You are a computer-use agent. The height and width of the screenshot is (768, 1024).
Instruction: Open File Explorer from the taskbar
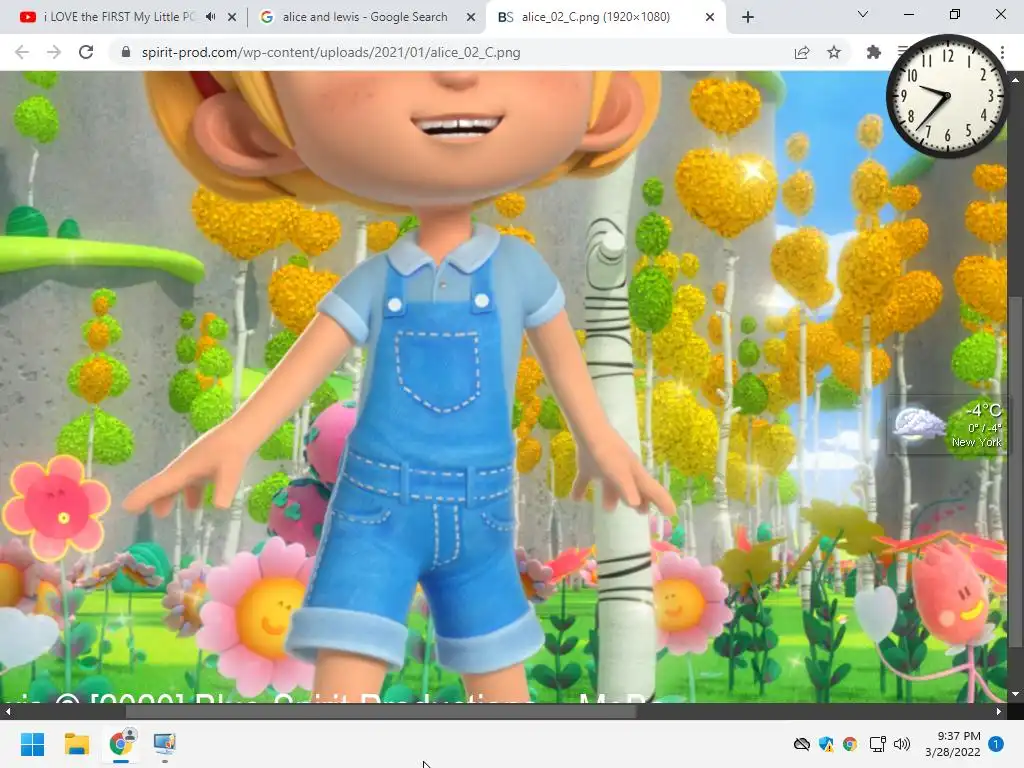coord(76,744)
